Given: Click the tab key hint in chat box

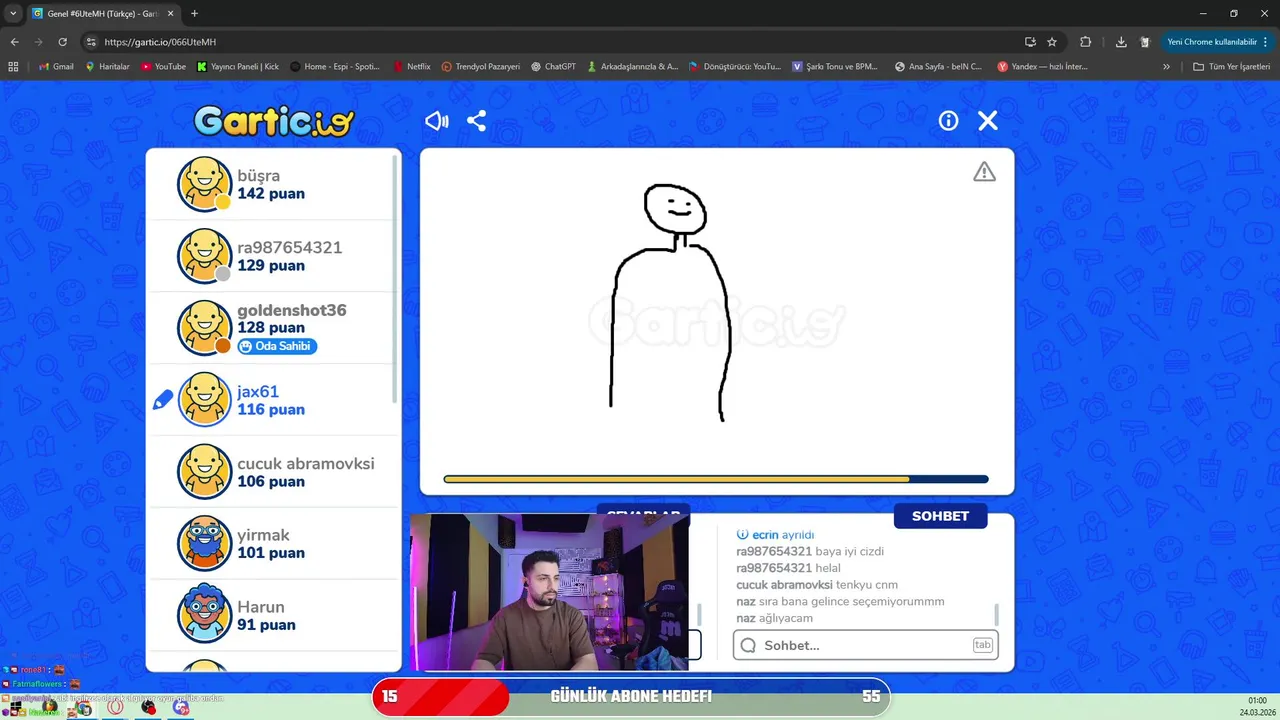Looking at the screenshot, I should tap(982, 645).
